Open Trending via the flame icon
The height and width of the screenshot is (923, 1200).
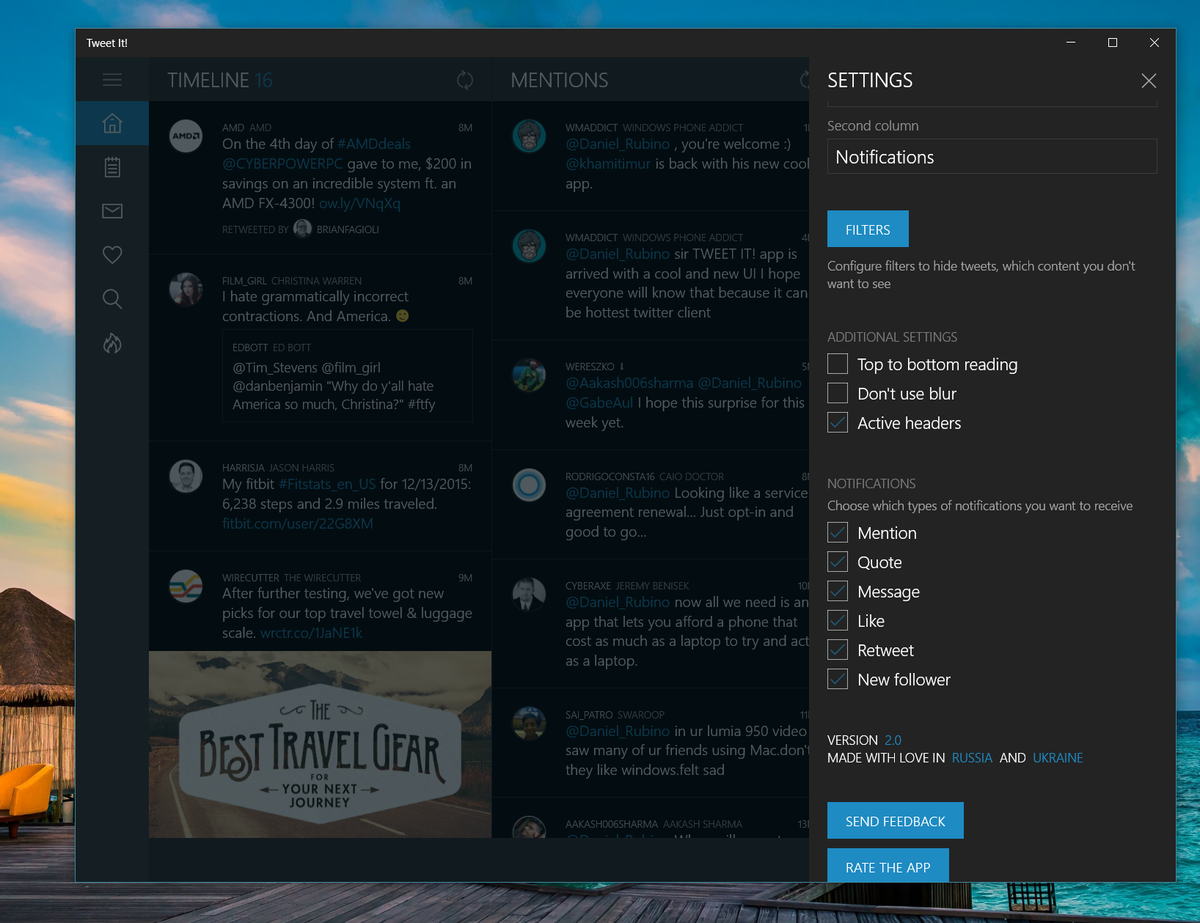[112, 343]
